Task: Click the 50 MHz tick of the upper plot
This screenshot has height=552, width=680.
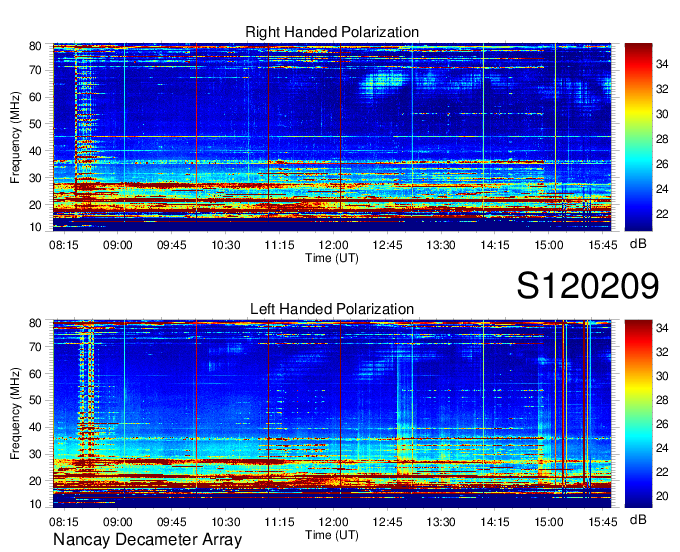Action: (35, 124)
